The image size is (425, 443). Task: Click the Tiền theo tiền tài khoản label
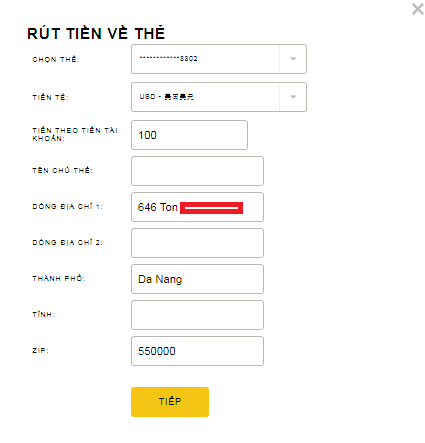tap(75, 134)
